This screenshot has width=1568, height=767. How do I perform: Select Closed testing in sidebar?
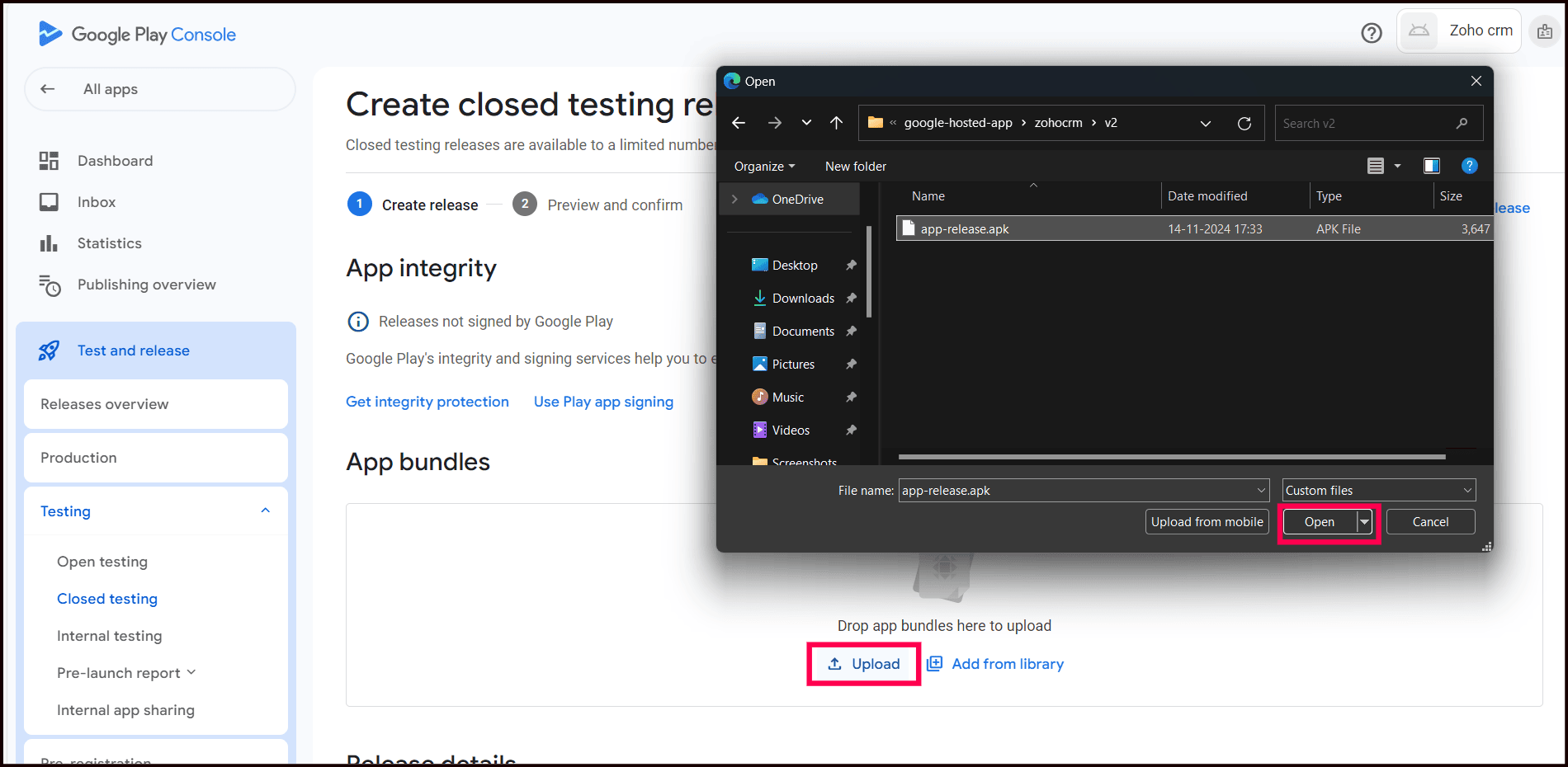[107, 599]
